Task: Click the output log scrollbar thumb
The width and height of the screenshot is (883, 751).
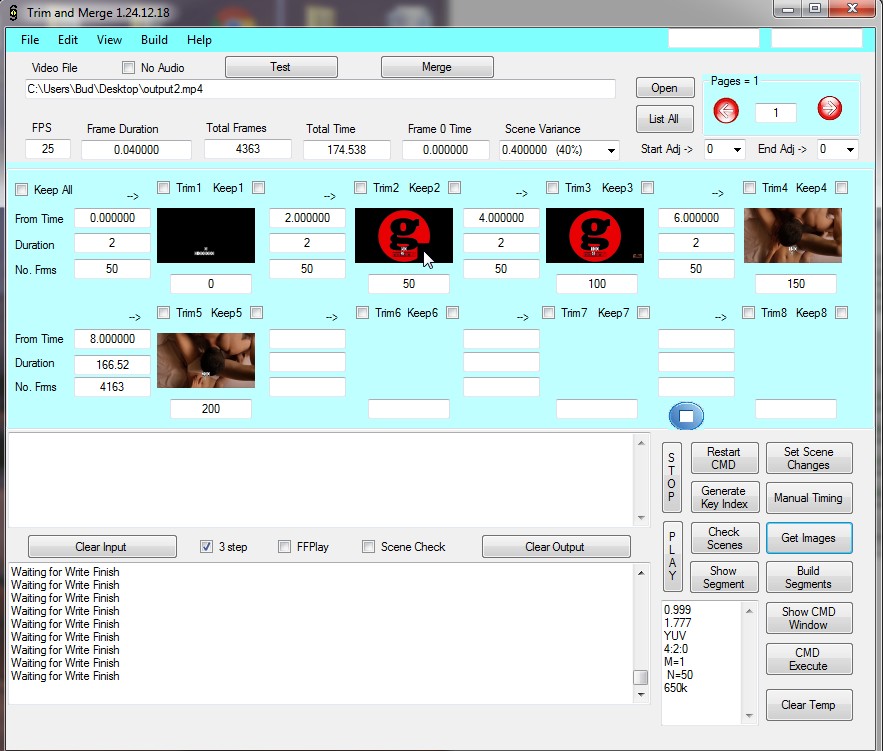Action: (640, 677)
